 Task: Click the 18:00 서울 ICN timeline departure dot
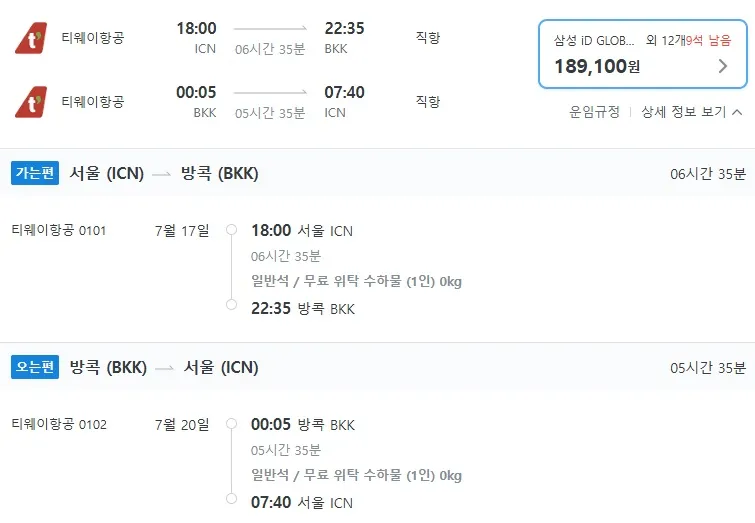(231, 230)
